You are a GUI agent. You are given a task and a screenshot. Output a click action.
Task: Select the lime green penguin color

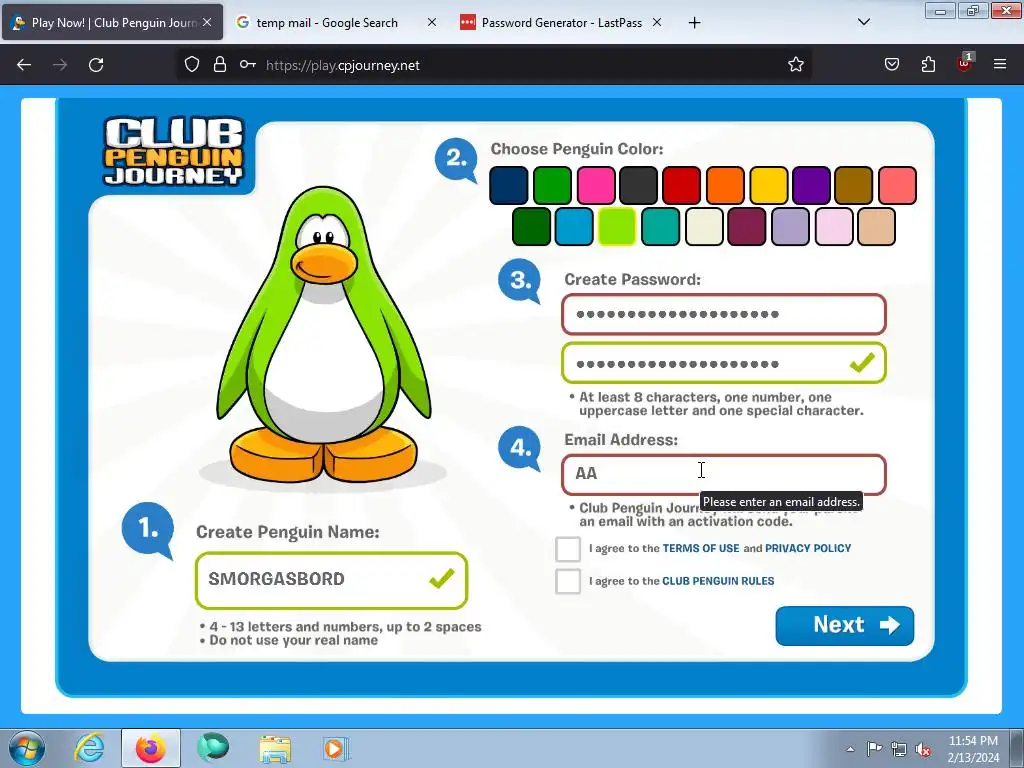coord(617,227)
